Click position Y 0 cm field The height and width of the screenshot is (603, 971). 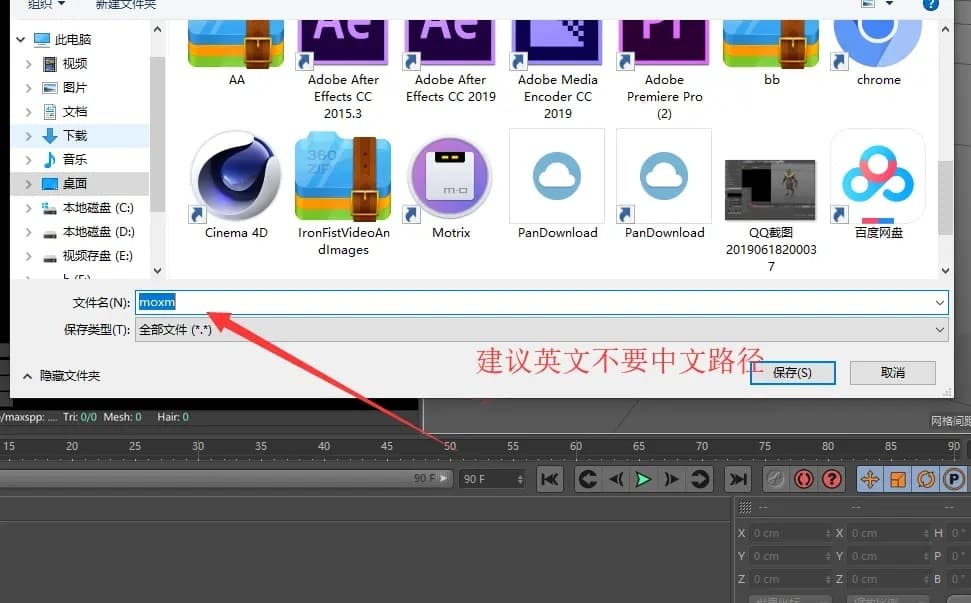(790, 556)
